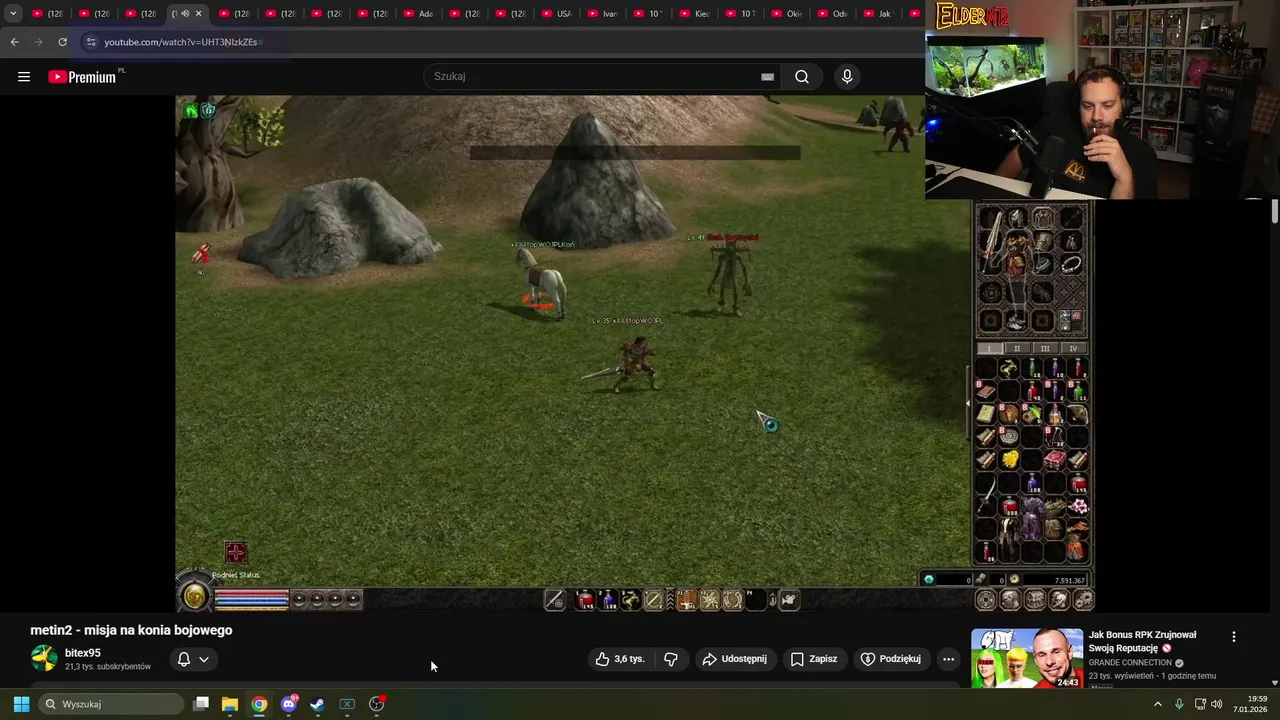The image size is (1280, 720).
Task: Click the taskbar Wyszukaj search box
Action: click(111, 704)
